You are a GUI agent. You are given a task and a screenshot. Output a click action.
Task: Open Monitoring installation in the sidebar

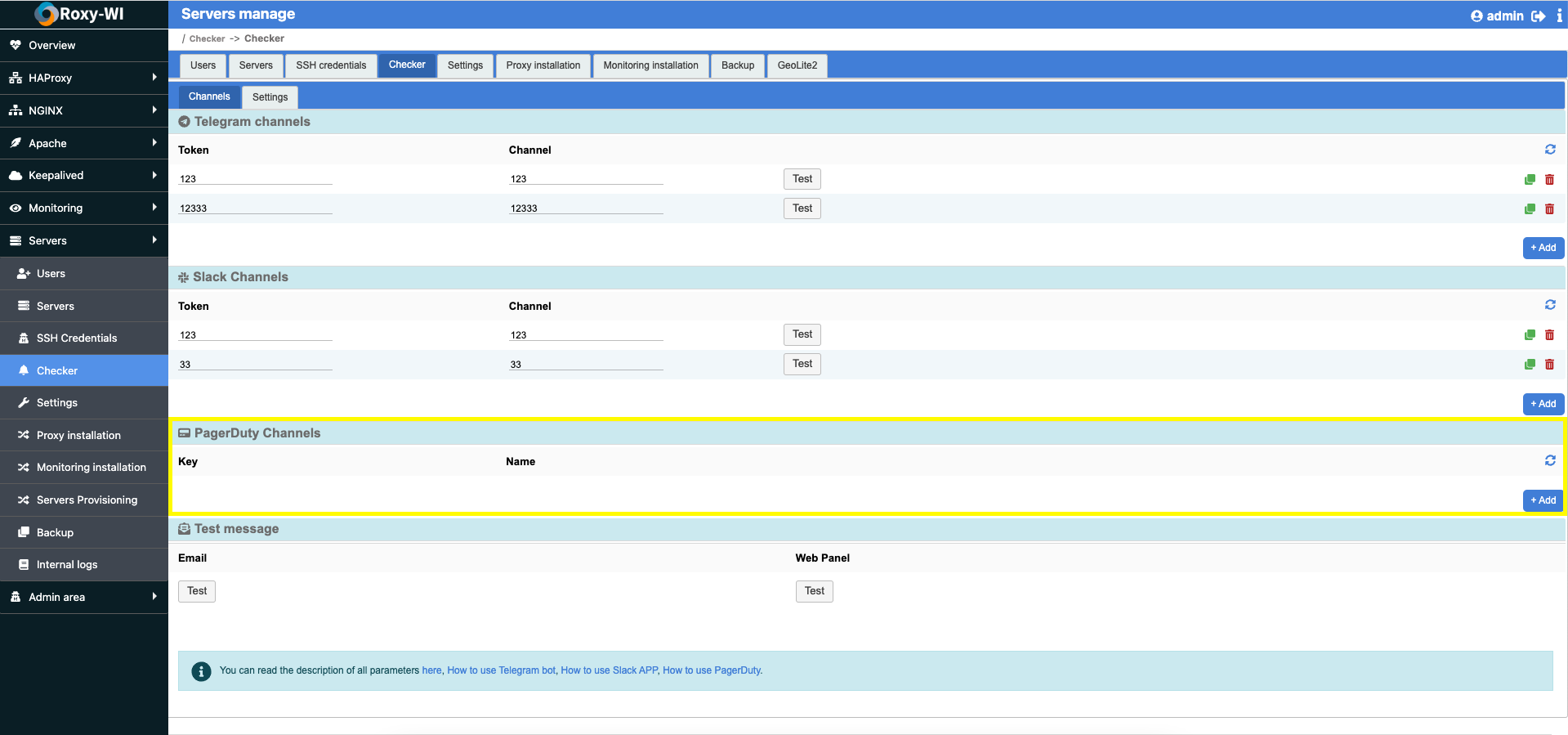pyautogui.click(x=84, y=467)
